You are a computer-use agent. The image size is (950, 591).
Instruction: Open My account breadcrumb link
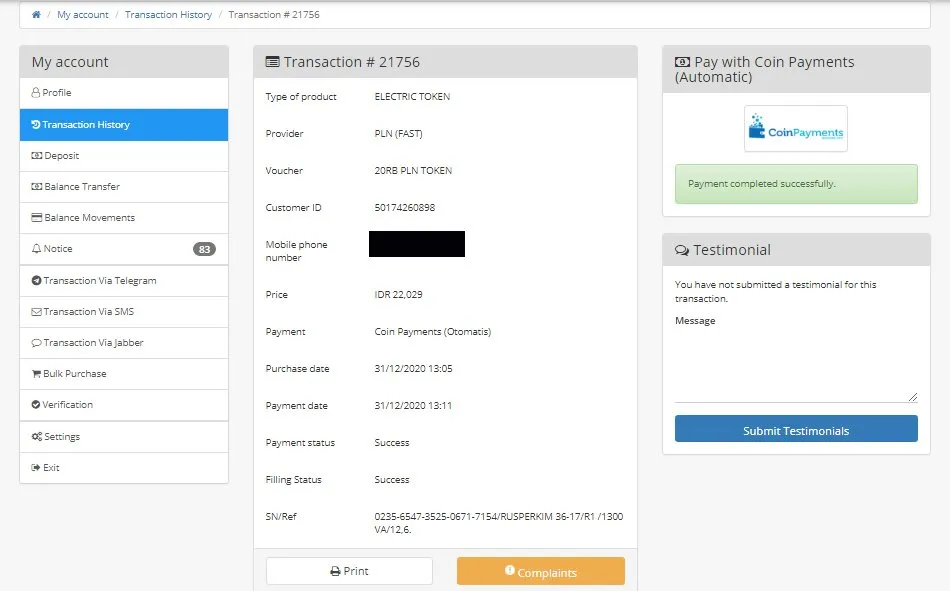tap(82, 15)
